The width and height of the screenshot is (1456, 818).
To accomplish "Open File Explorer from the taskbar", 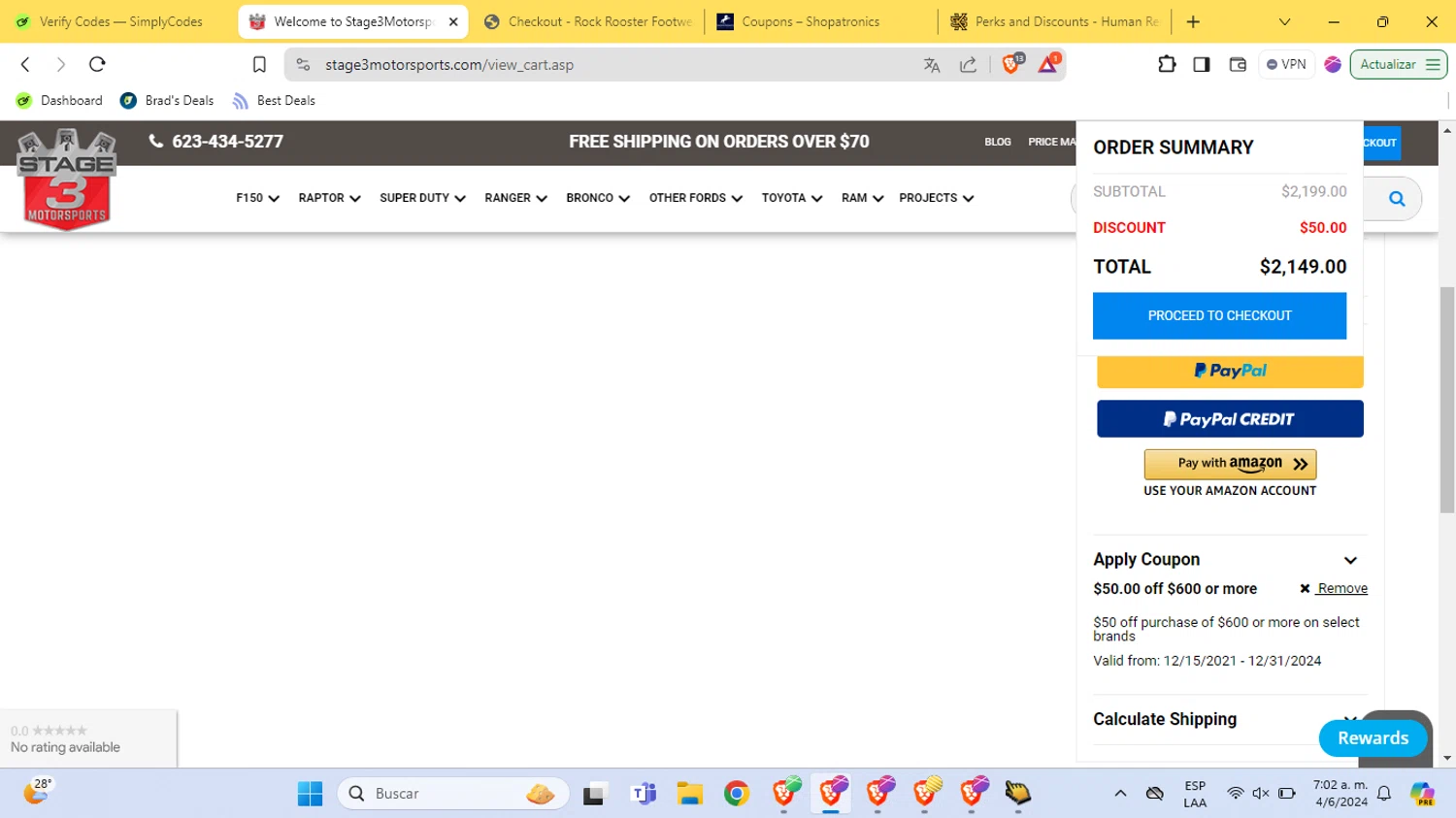I will 689,794.
